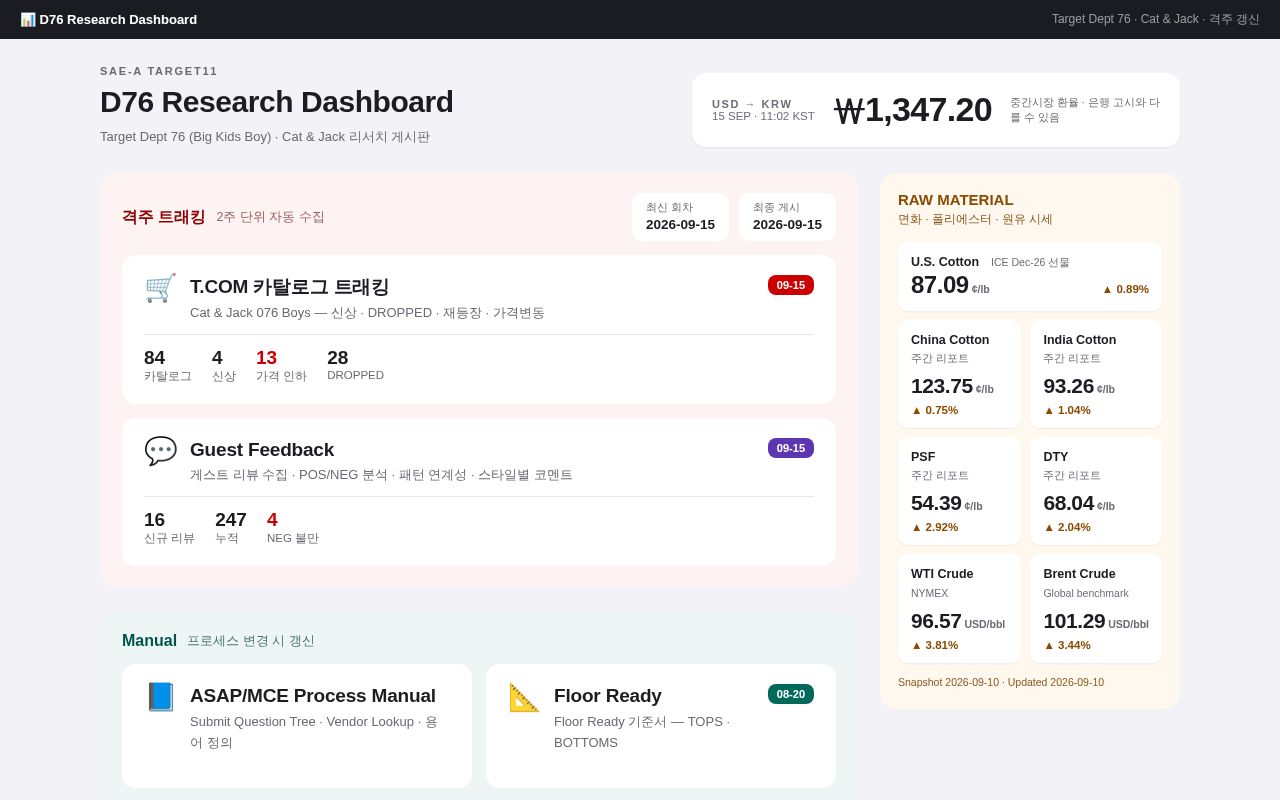This screenshot has width=1280, height=800.
Task: Click the 면화 · 폴리에스터 · 원유 시세 subtitle
Action: click(975, 219)
